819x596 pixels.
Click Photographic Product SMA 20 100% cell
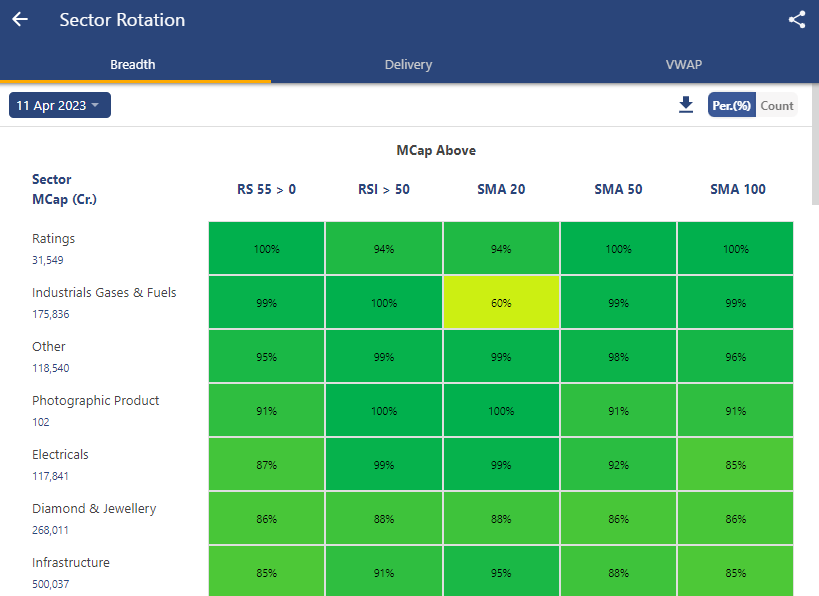[501, 411]
